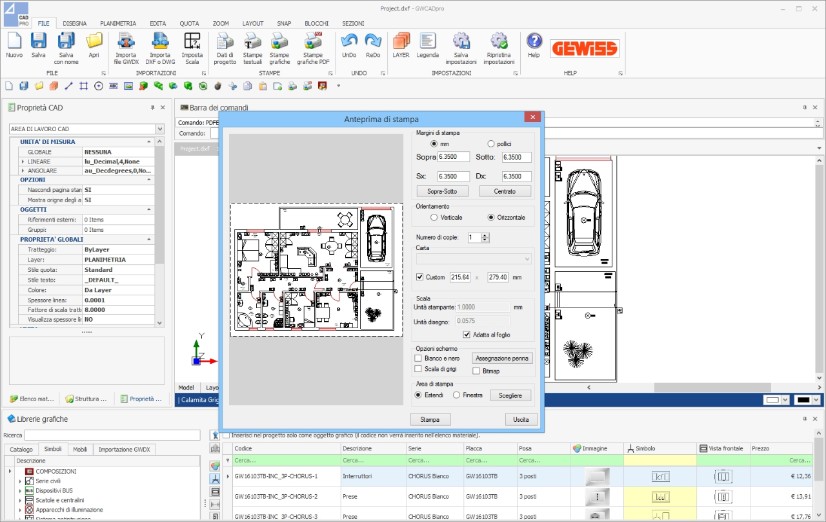Open the Carta paper dropdown
The height and width of the screenshot is (522, 826).
(x=474, y=259)
